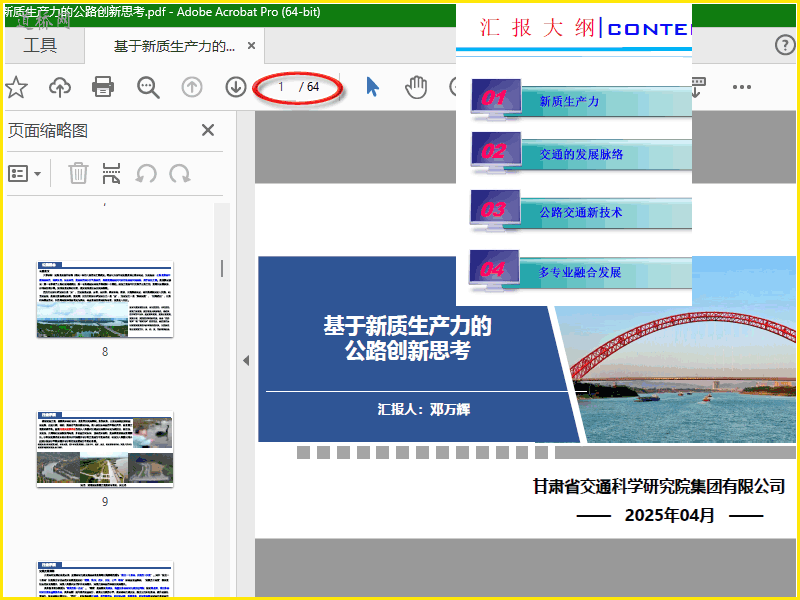Viewport: 800px width, 600px height.
Task: Open the print pages icon in thumbnail panel
Action: (x=111, y=173)
